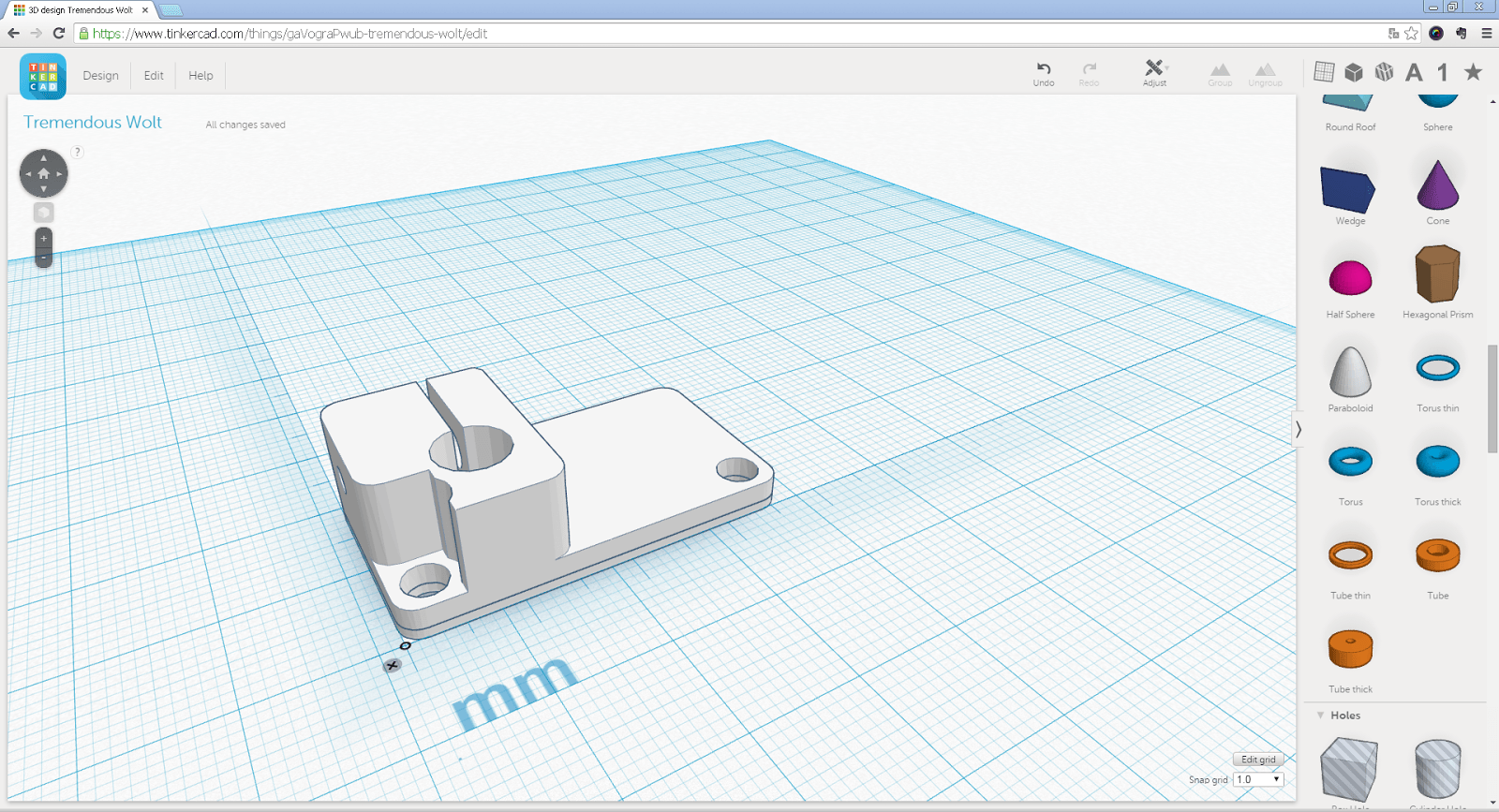Select the solid cube shapes icon
The height and width of the screenshot is (812, 1499).
[1354, 72]
